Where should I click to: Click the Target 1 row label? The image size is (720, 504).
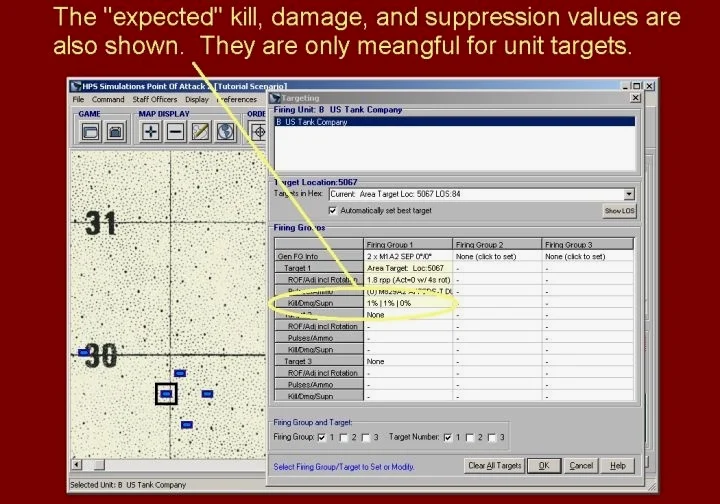click(319, 268)
